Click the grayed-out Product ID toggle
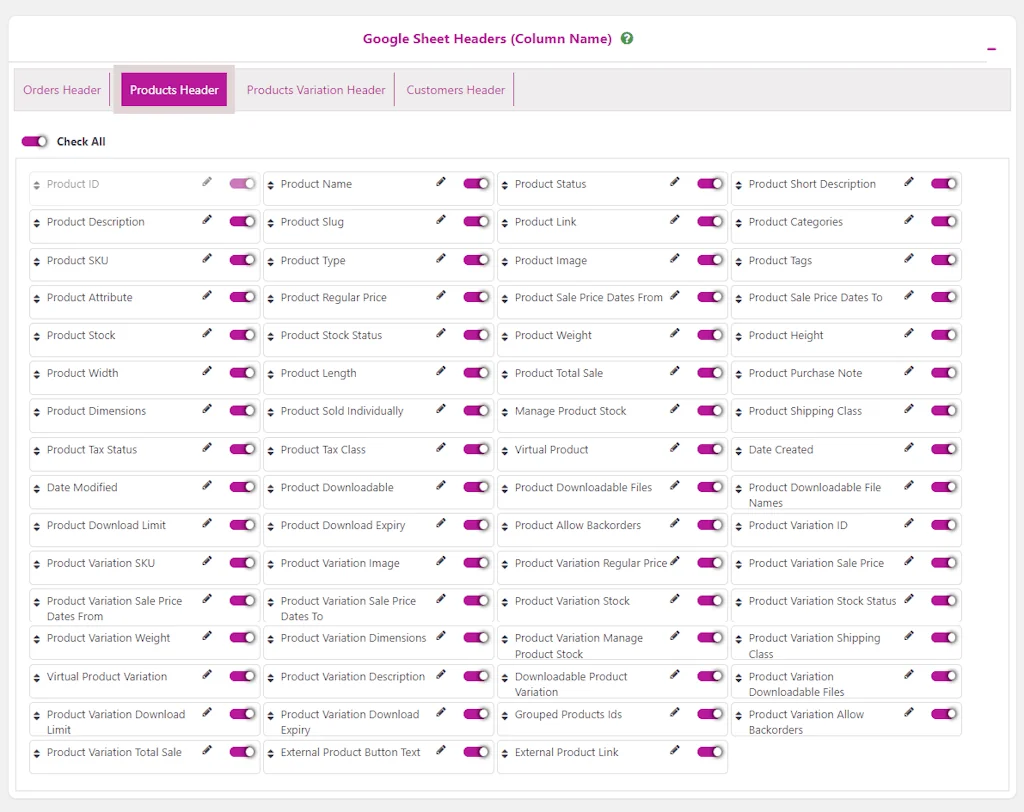Screen dimensions: 1024x812 [242, 183]
